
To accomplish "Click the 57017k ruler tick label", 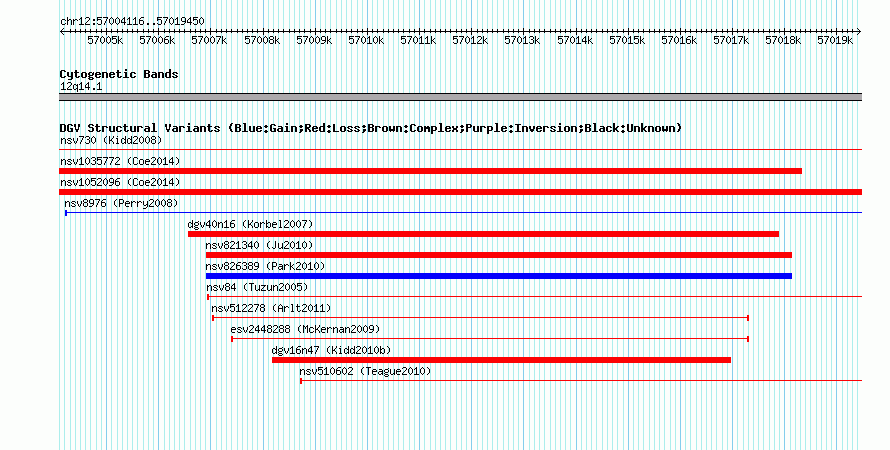I will 731,40.
